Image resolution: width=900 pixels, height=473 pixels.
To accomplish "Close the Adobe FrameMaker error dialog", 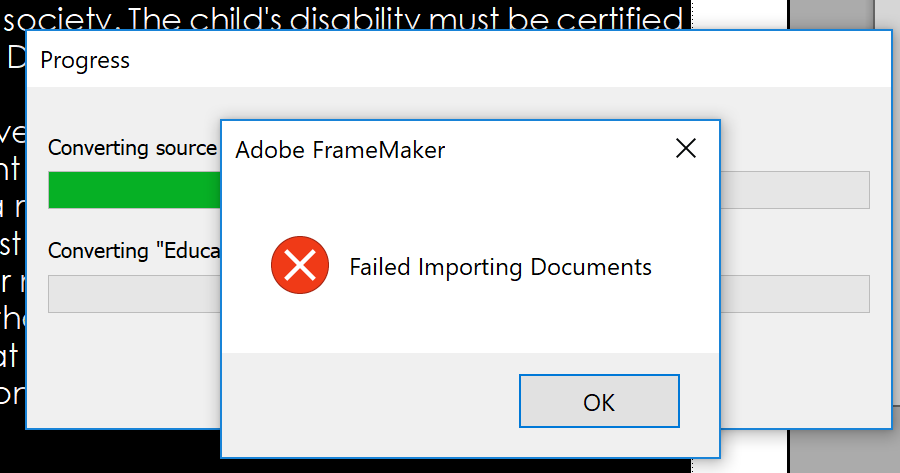I will pos(686,148).
